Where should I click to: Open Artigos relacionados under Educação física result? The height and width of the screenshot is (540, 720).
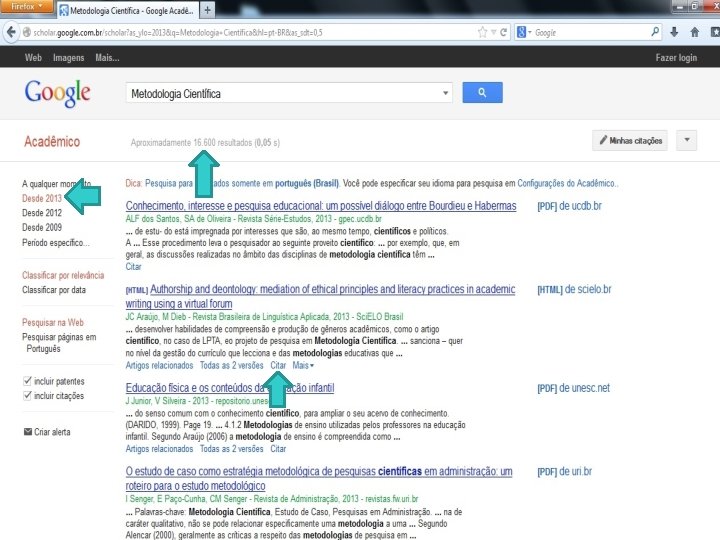click(159, 449)
